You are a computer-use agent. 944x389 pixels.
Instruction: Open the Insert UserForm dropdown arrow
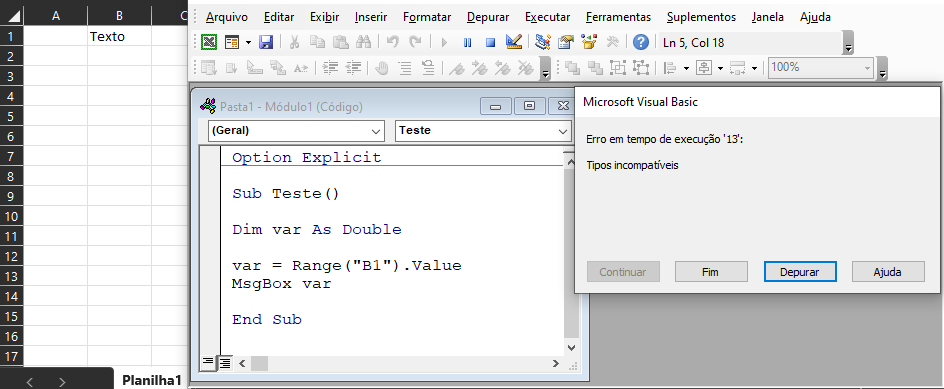(x=247, y=43)
